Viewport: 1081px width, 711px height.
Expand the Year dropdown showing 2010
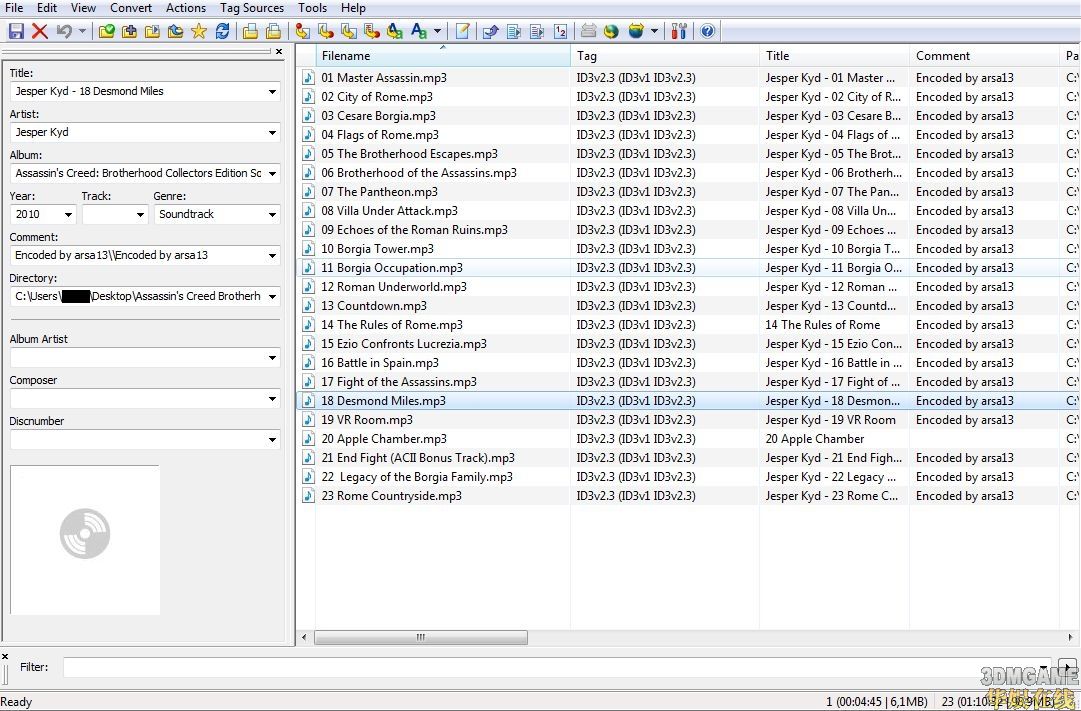68,215
